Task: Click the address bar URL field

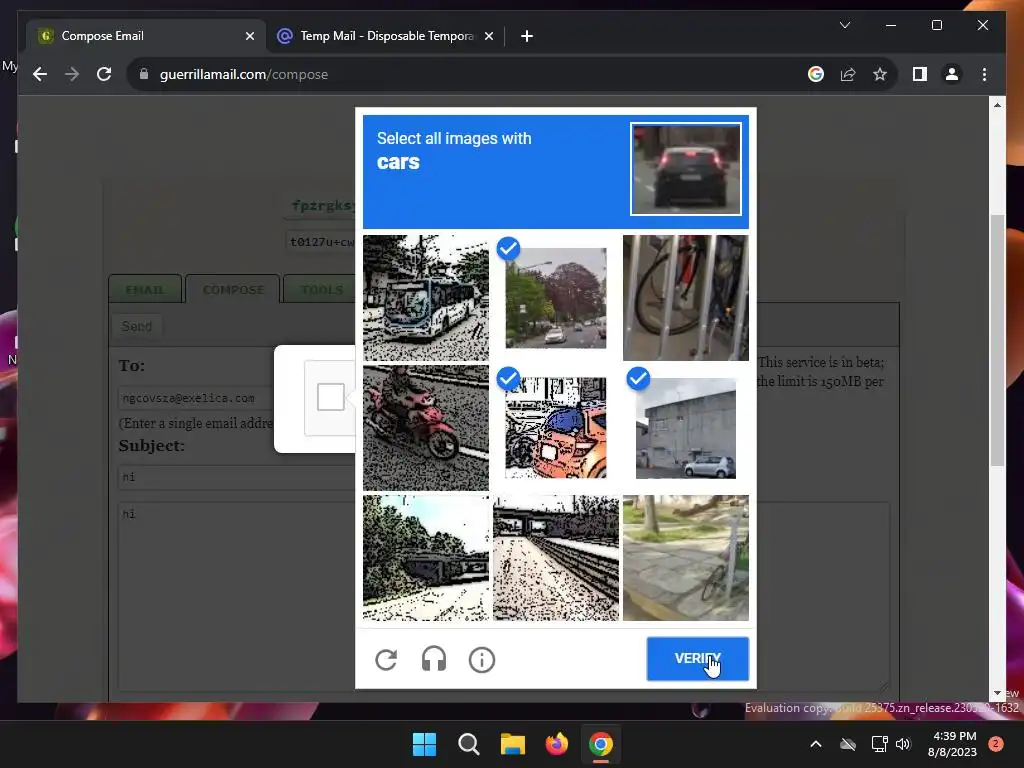Action: (x=470, y=74)
